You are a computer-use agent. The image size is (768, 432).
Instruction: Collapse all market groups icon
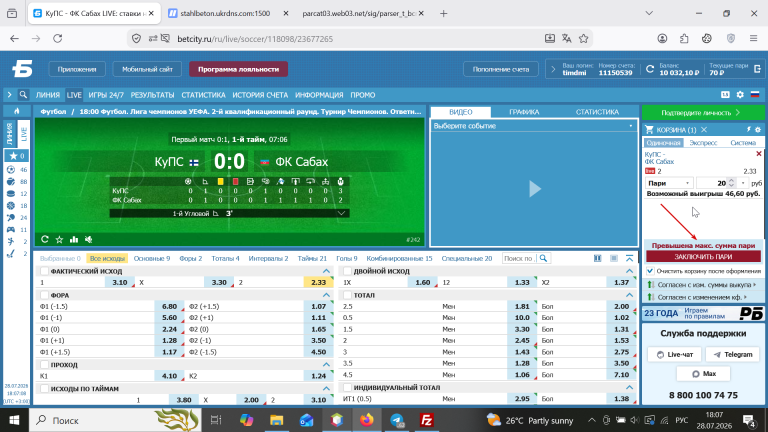click(x=629, y=258)
